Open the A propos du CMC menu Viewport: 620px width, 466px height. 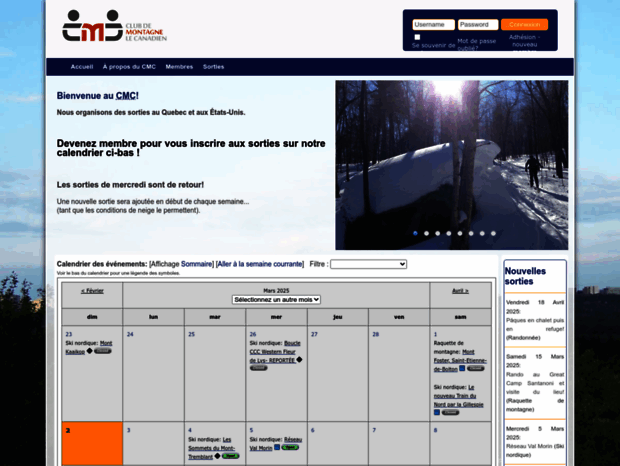129,67
